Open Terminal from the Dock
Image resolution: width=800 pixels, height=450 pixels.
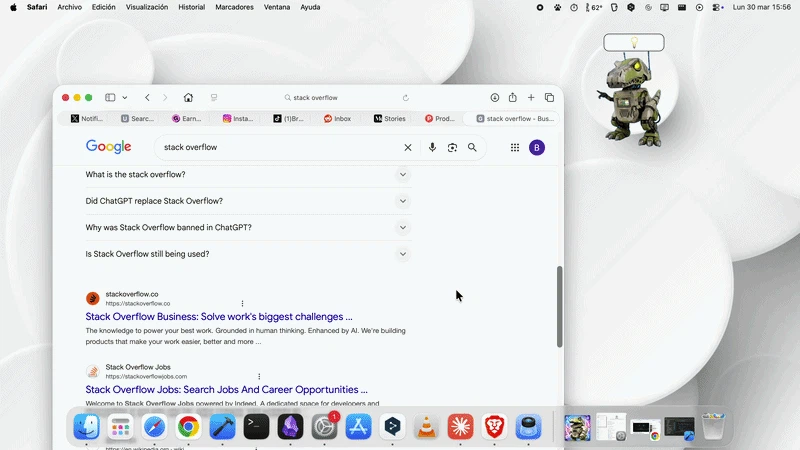click(x=256, y=426)
